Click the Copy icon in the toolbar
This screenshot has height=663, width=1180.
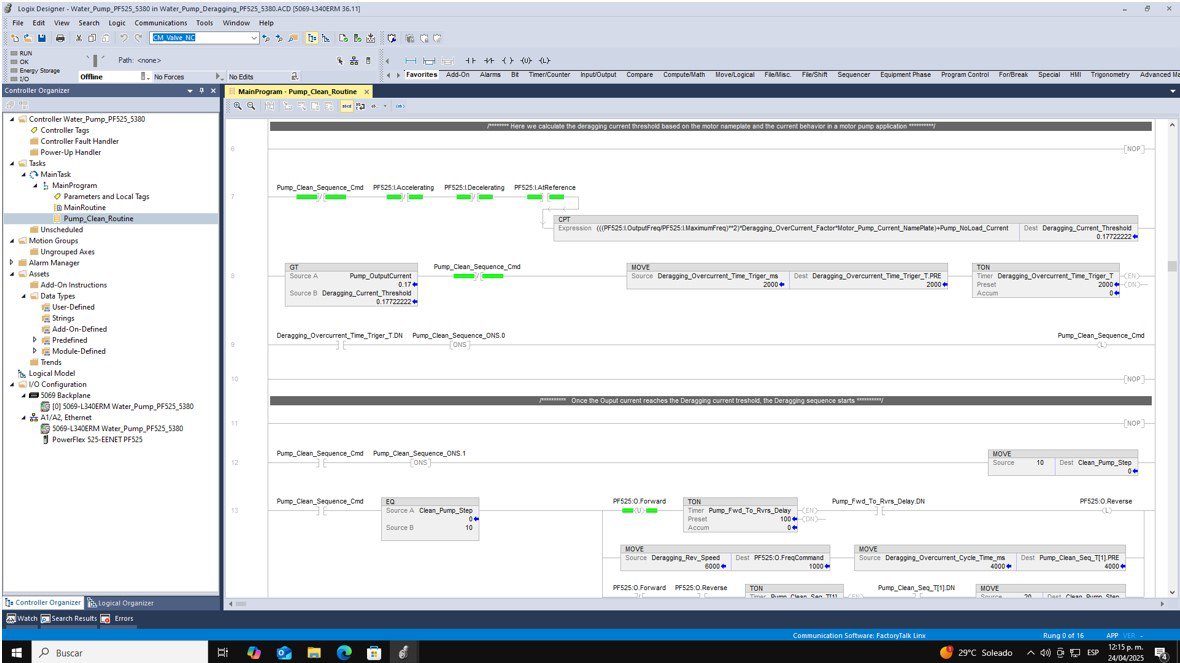point(92,38)
